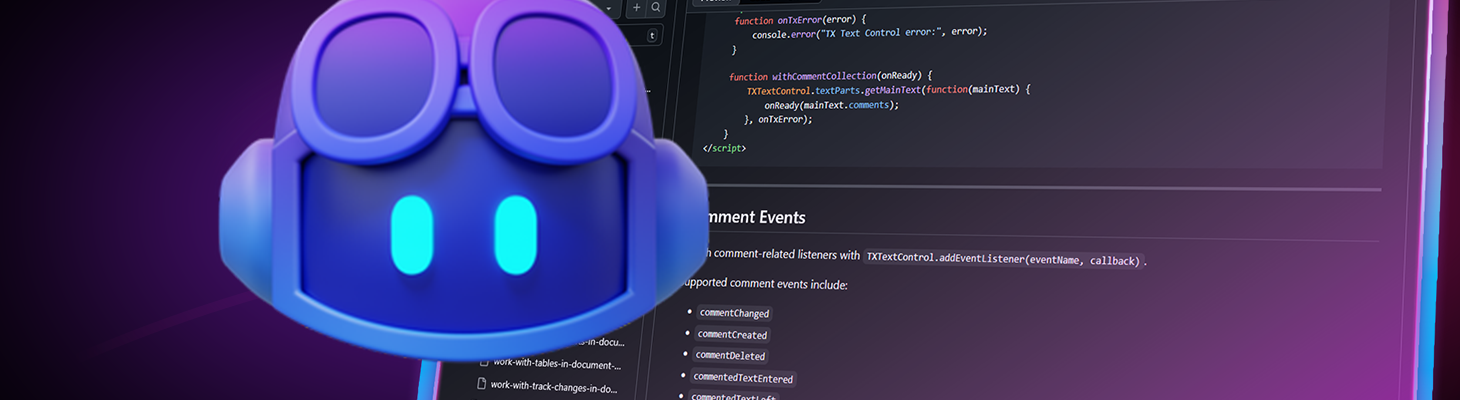Click the commentDeleted list item
The width and height of the screenshot is (1460, 400).
pos(730,355)
